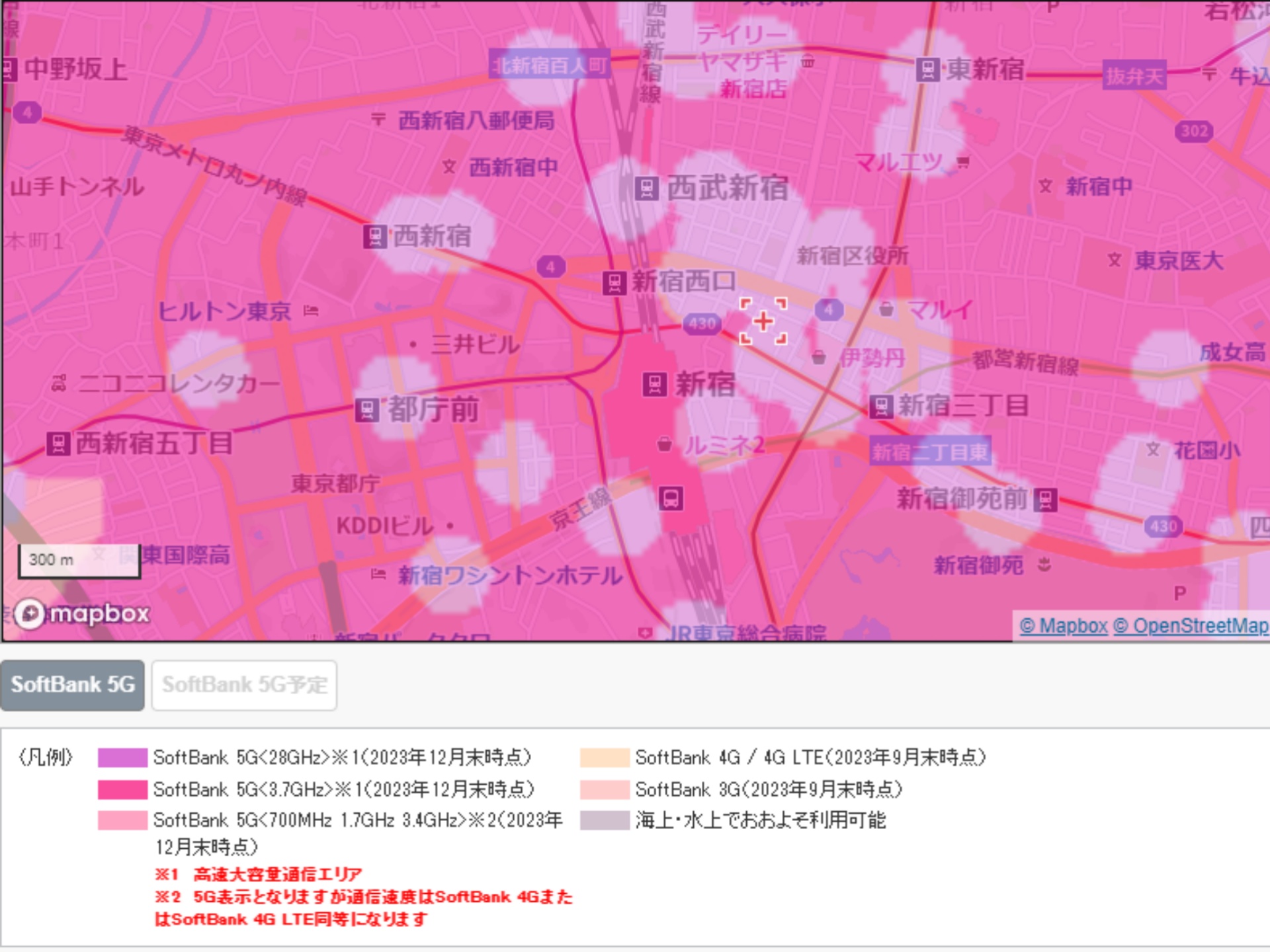Switch to the SoftBank 5G予定 tab
Image resolution: width=1270 pixels, height=952 pixels.
coord(244,685)
